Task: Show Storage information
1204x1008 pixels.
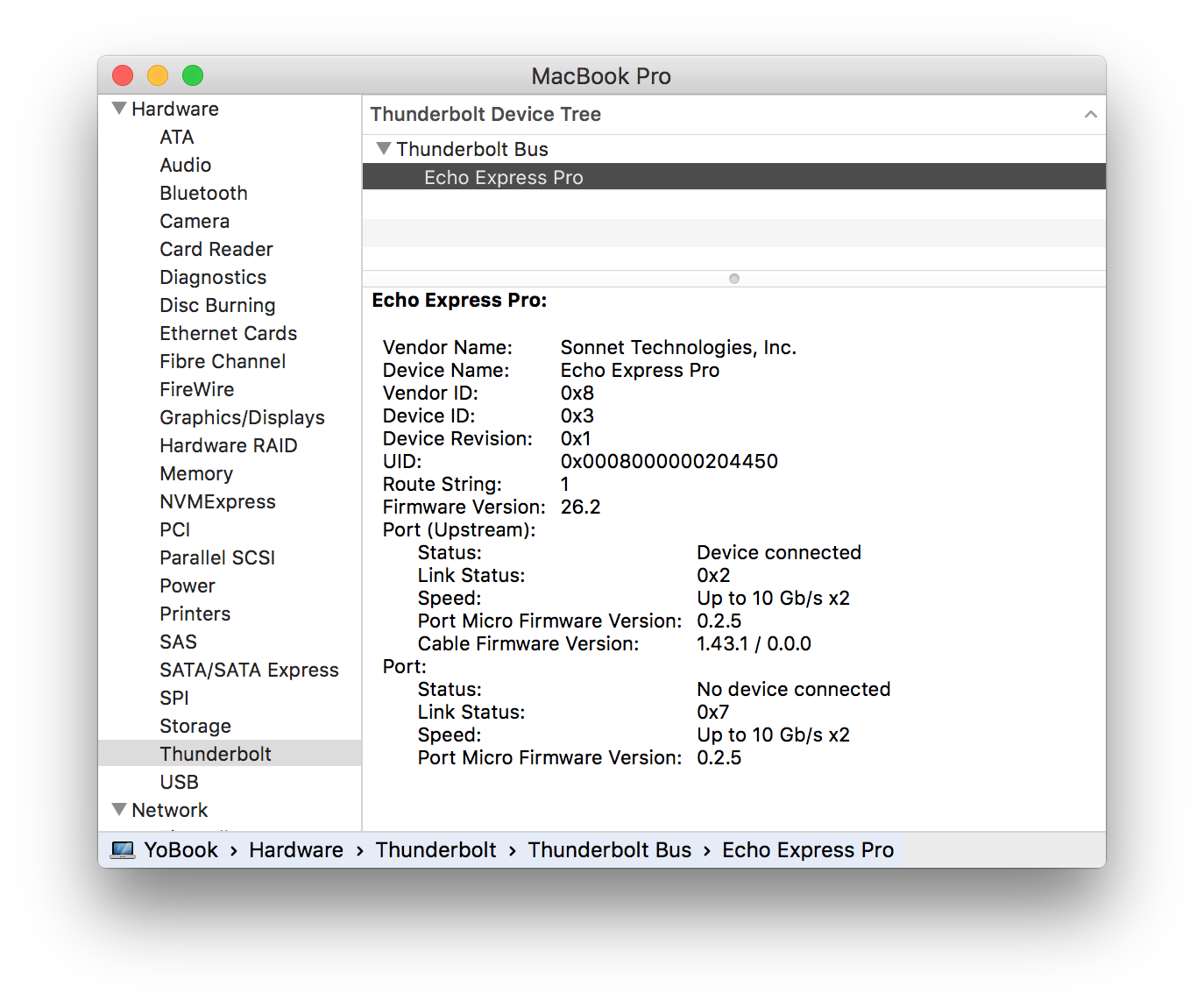Action: point(195,726)
